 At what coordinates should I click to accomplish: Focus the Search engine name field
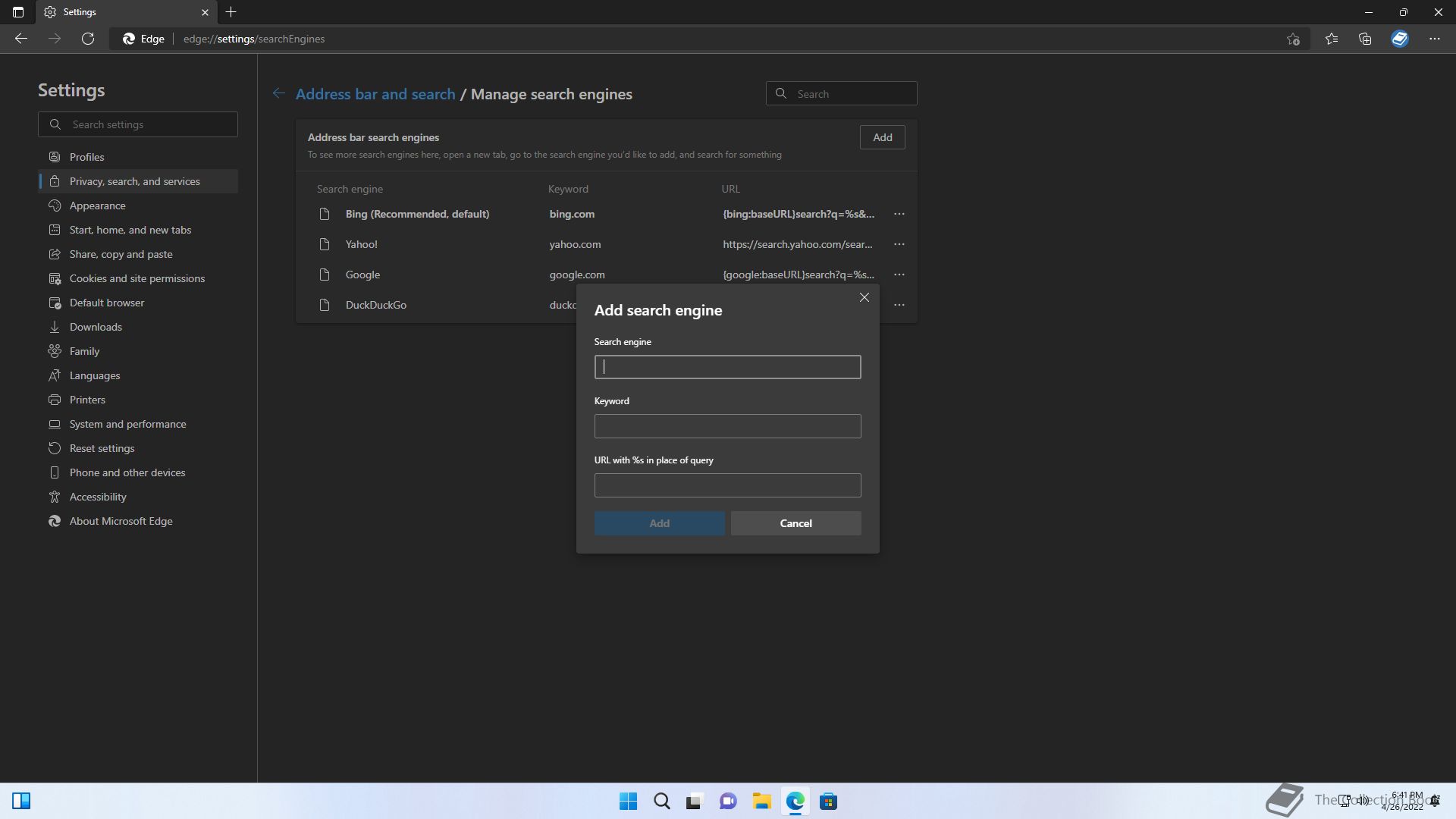pos(727,367)
